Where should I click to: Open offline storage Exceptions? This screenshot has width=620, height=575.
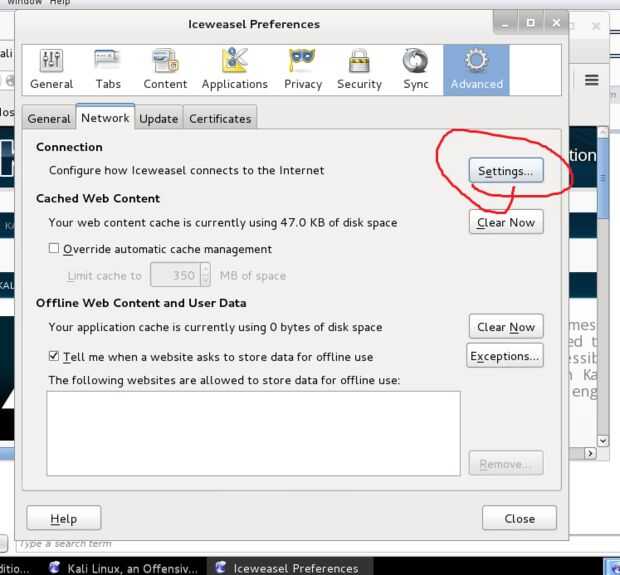coord(505,356)
